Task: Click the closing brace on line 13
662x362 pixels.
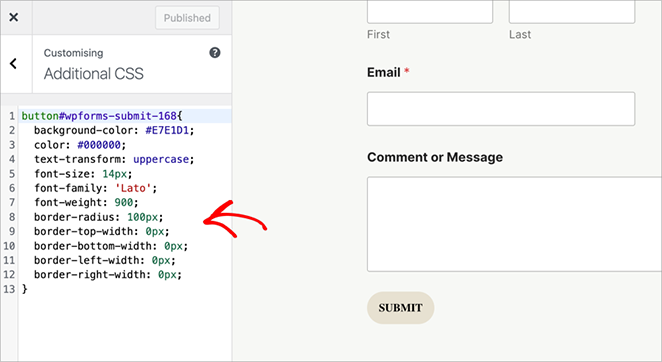Action: coord(24,289)
